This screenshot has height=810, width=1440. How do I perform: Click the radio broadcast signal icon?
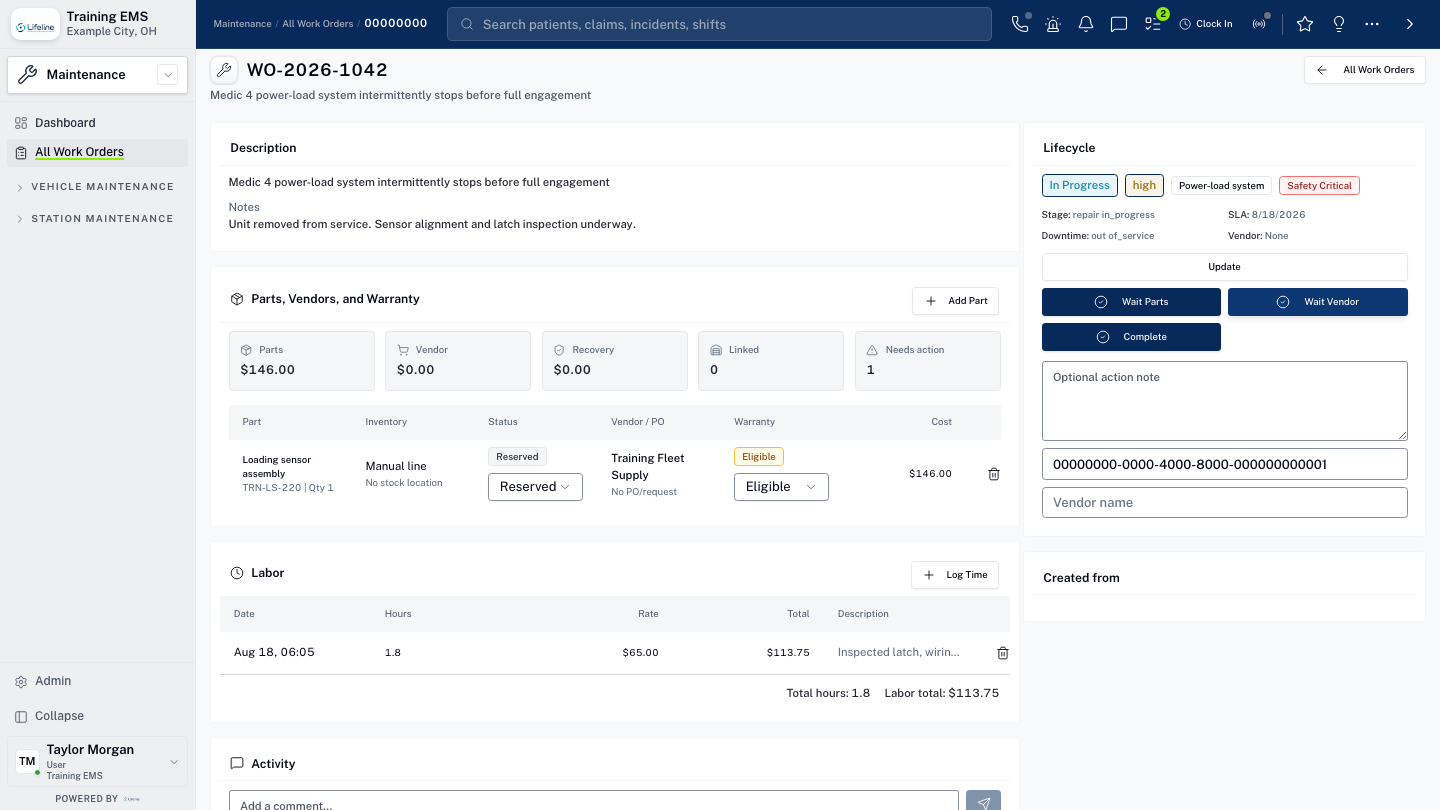(1259, 24)
